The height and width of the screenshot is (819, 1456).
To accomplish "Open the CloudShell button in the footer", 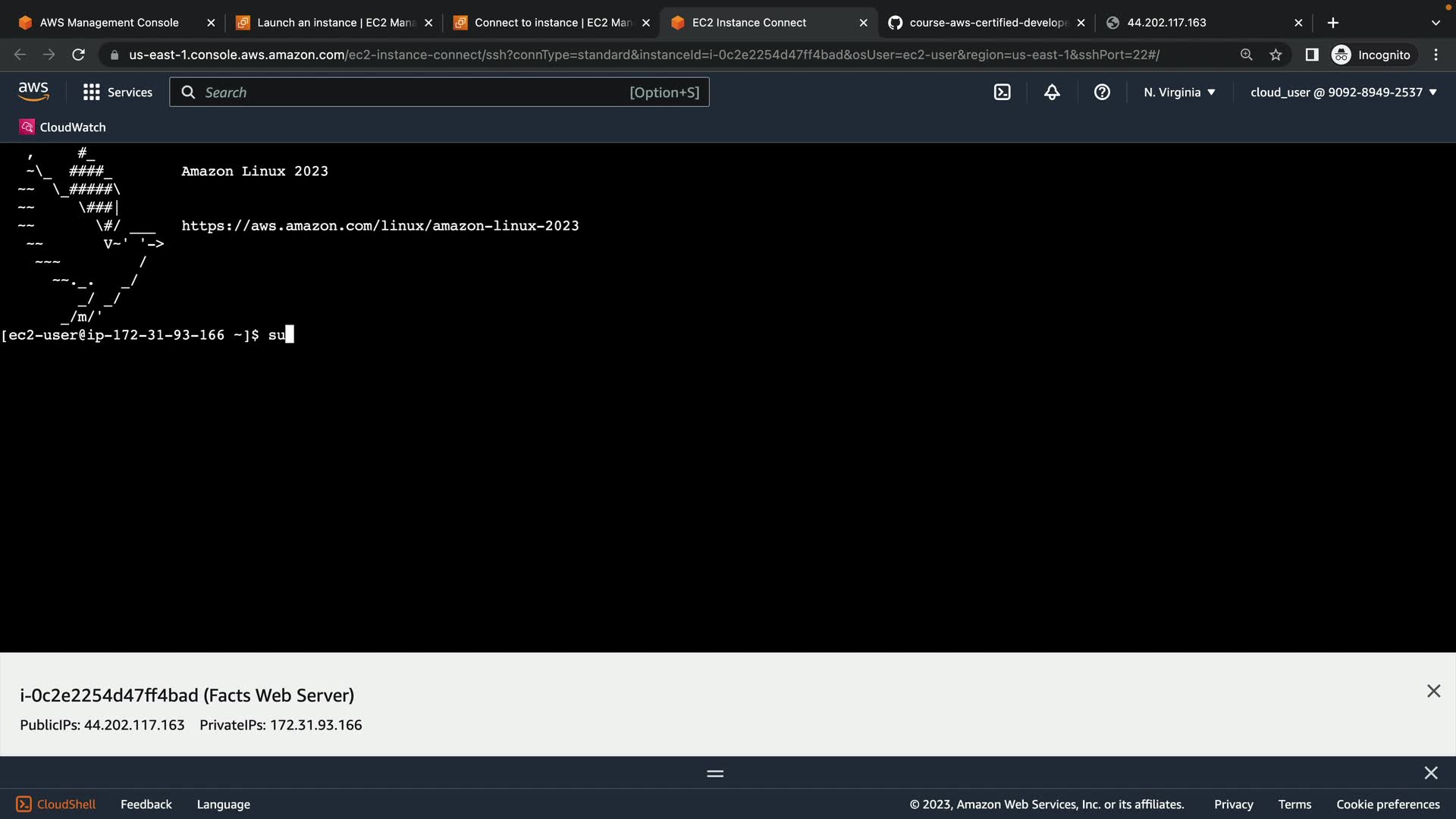I will pyautogui.click(x=56, y=804).
